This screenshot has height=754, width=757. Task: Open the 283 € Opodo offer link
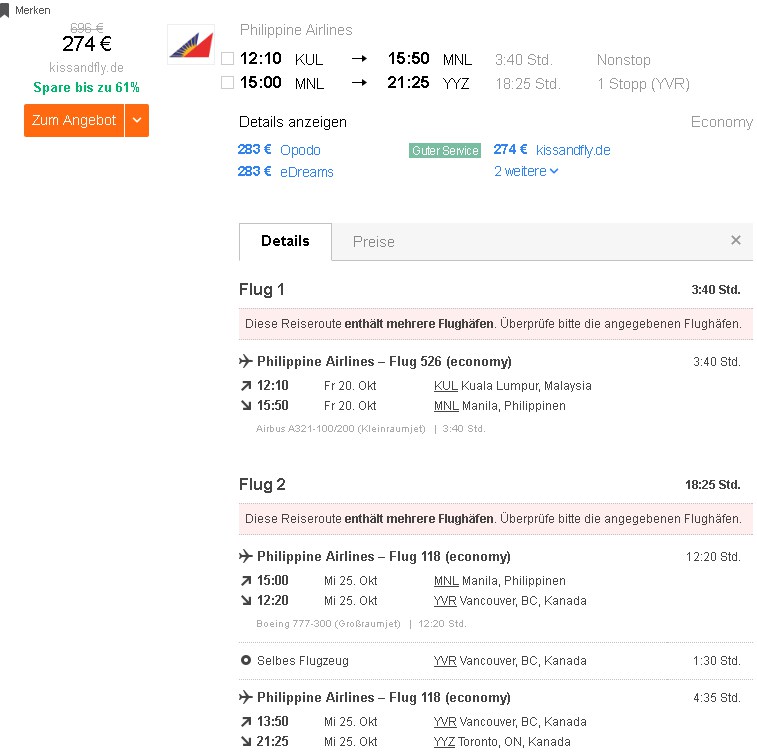click(279, 150)
